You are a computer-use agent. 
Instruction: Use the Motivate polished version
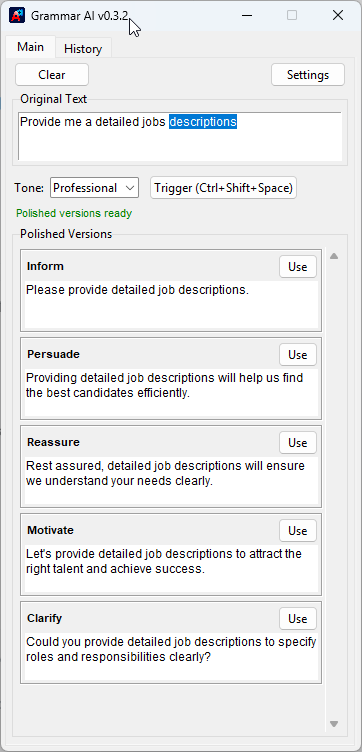click(298, 531)
